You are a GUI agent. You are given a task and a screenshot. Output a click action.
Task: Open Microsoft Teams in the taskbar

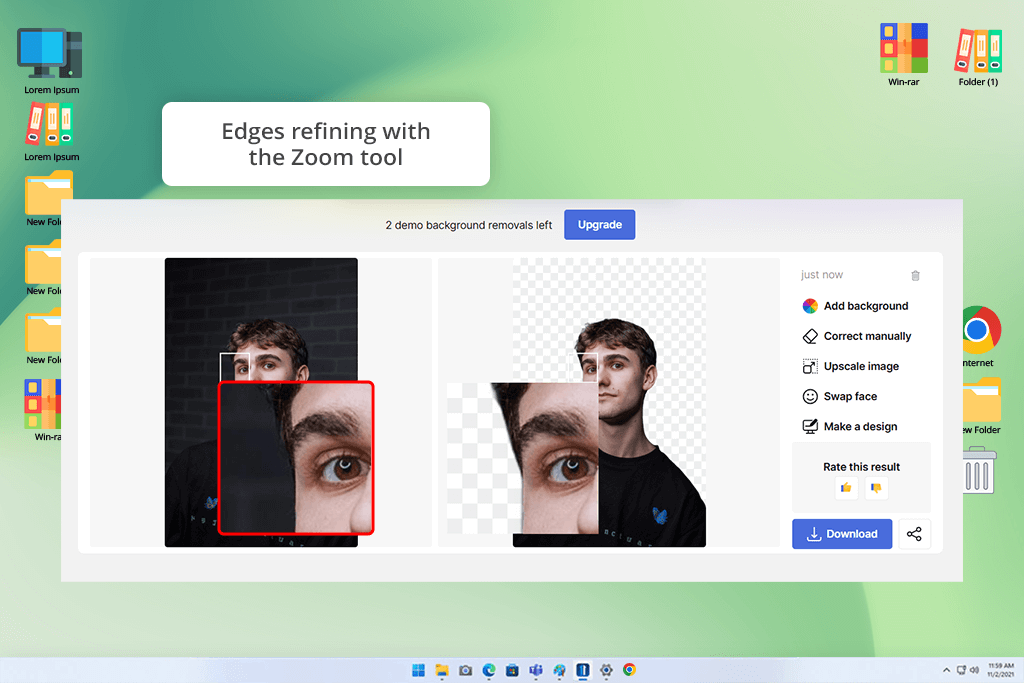pyautogui.click(x=536, y=670)
